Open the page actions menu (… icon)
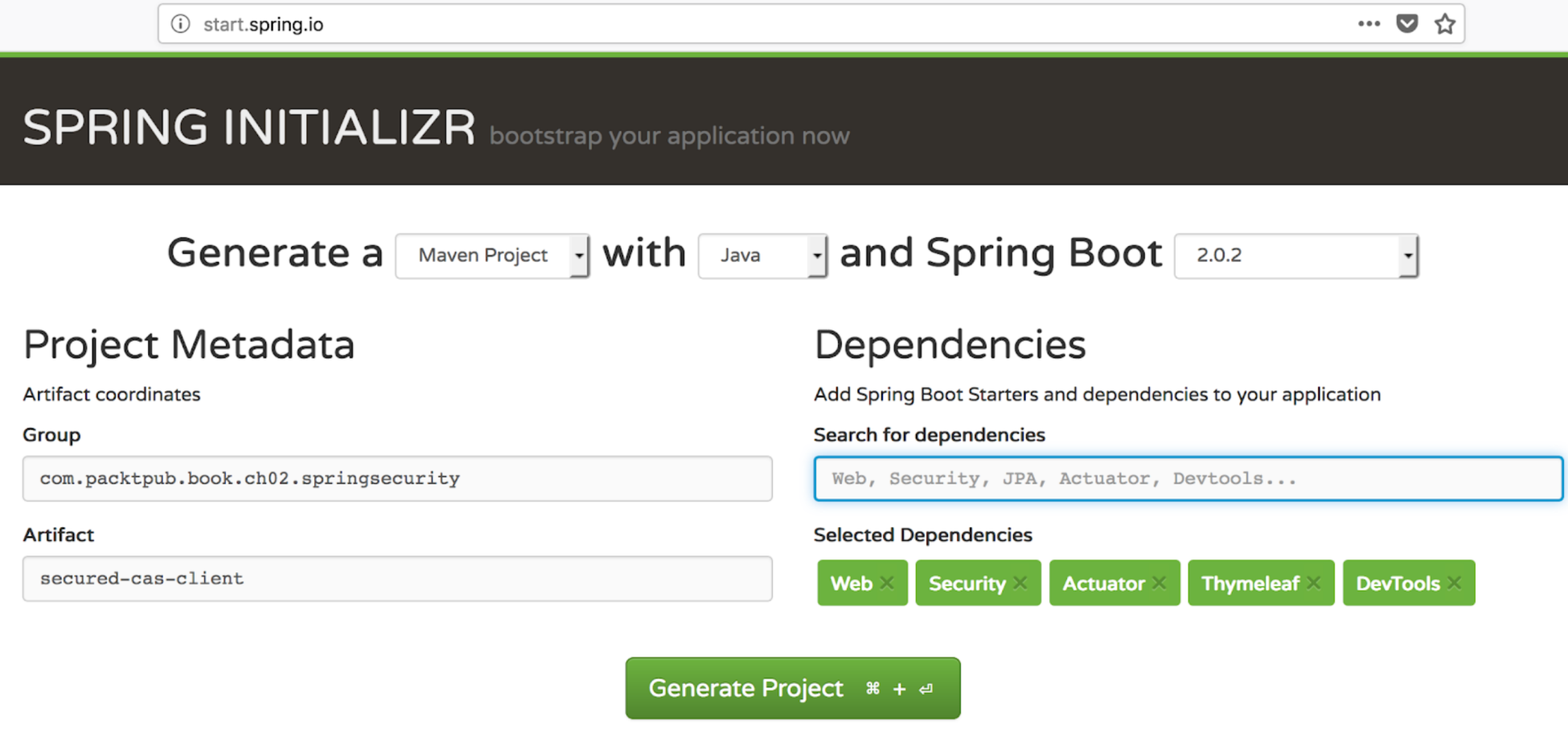This screenshot has height=729, width=1568. [1368, 23]
